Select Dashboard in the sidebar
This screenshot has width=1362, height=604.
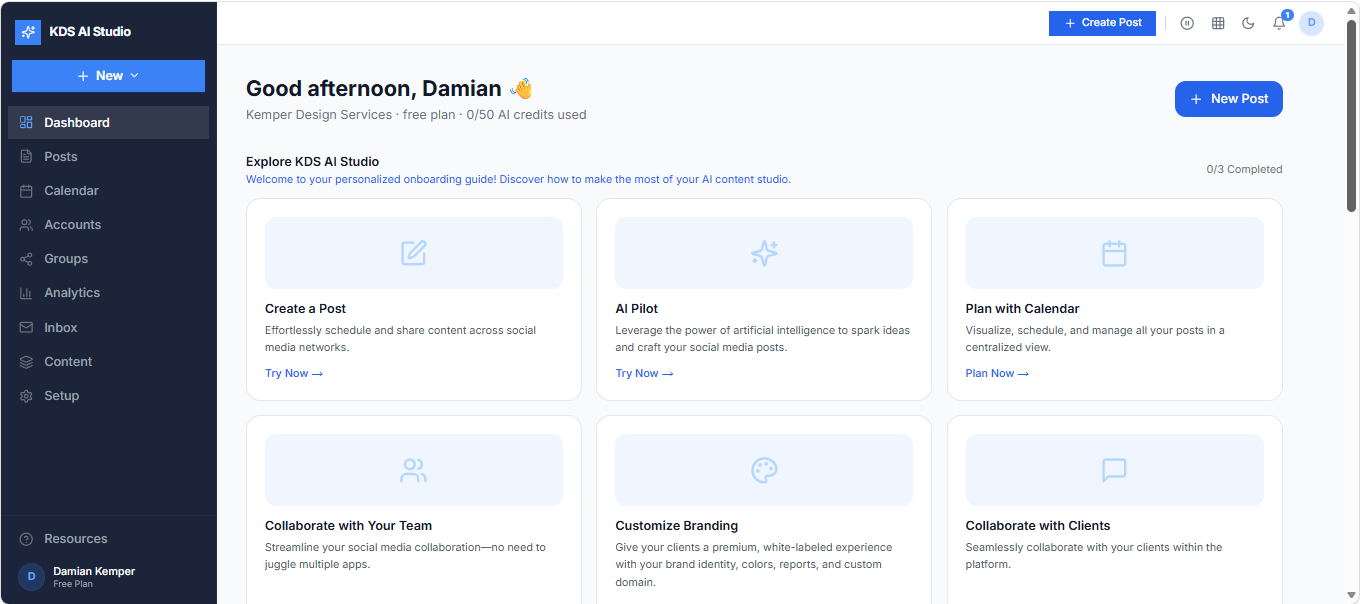(109, 122)
